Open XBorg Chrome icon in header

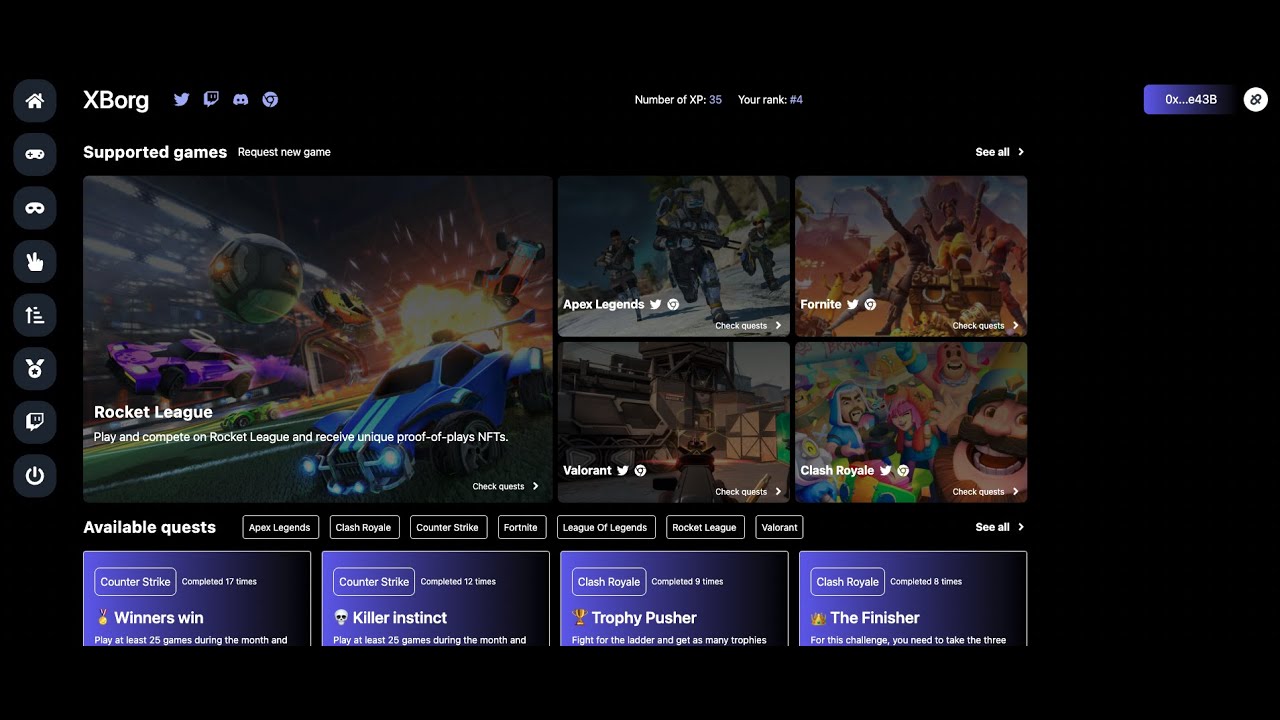click(270, 99)
